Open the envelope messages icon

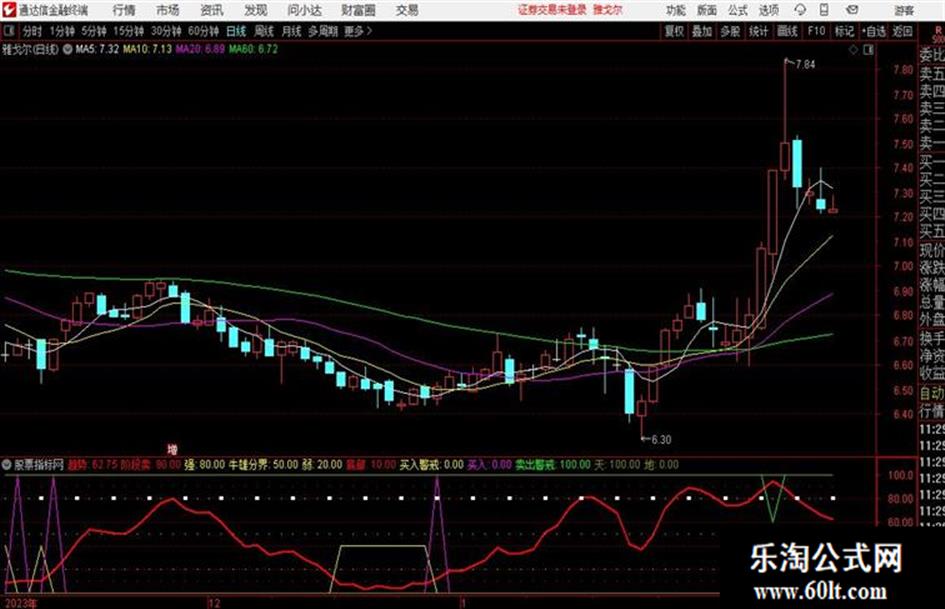(852, 10)
